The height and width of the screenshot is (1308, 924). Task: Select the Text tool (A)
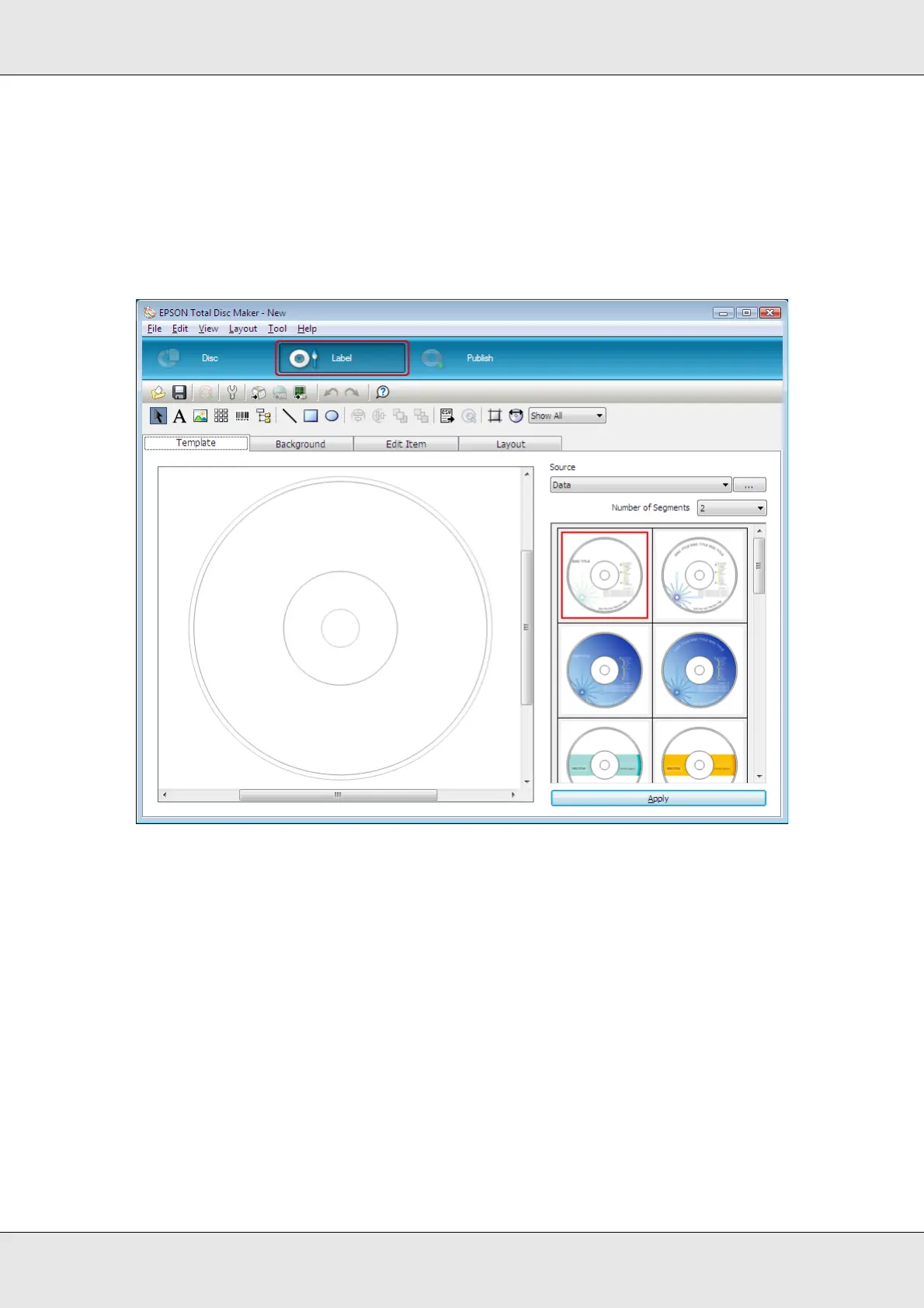pyautogui.click(x=179, y=416)
